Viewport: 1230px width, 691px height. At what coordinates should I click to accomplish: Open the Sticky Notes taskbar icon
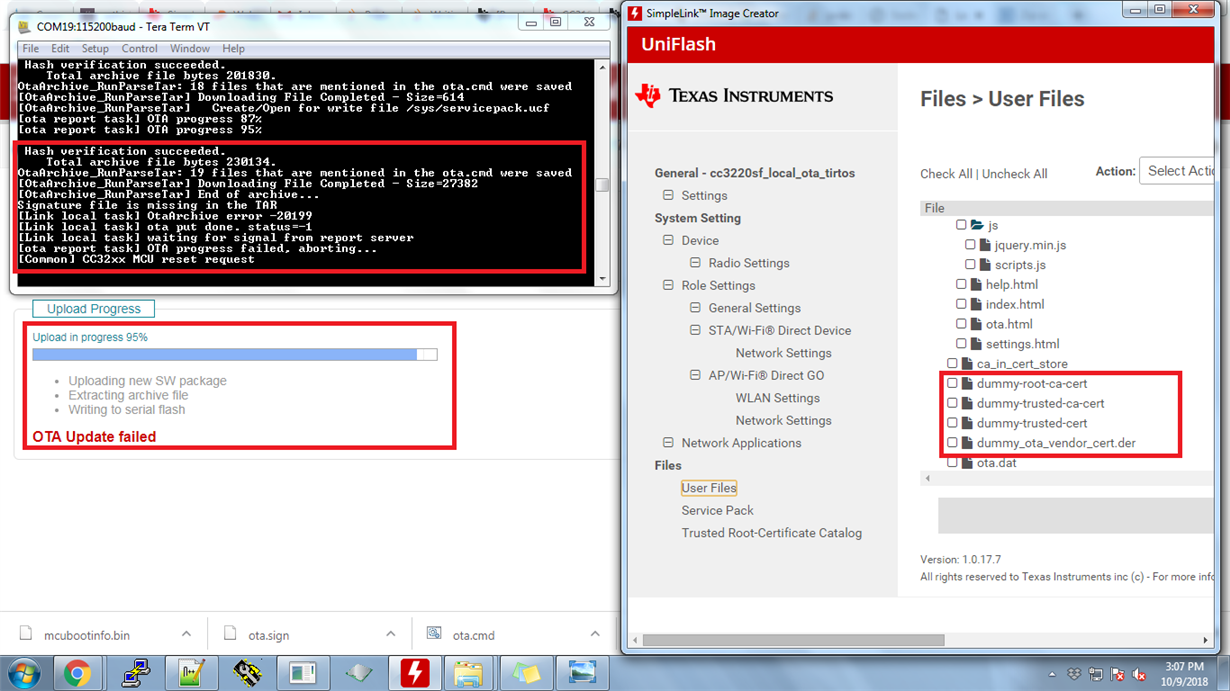525,673
